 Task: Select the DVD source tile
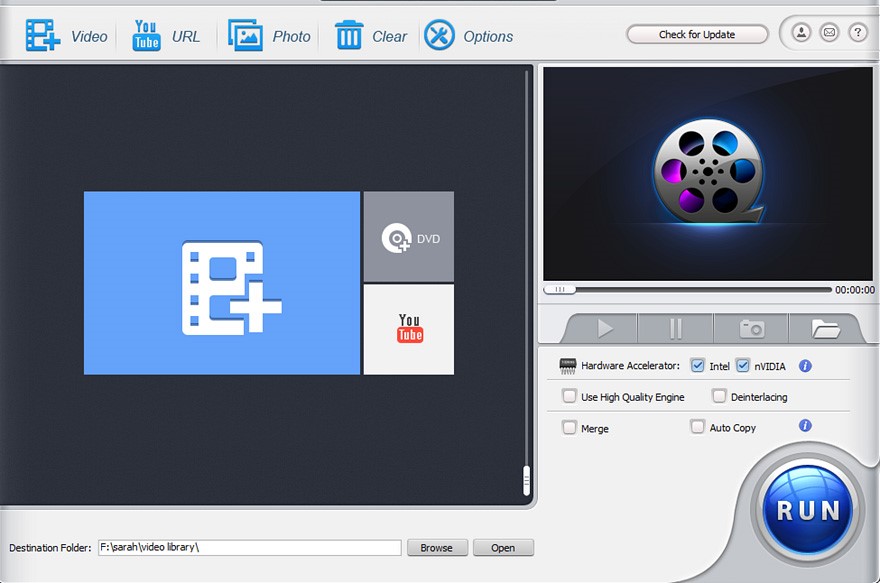[x=408, y=236]
